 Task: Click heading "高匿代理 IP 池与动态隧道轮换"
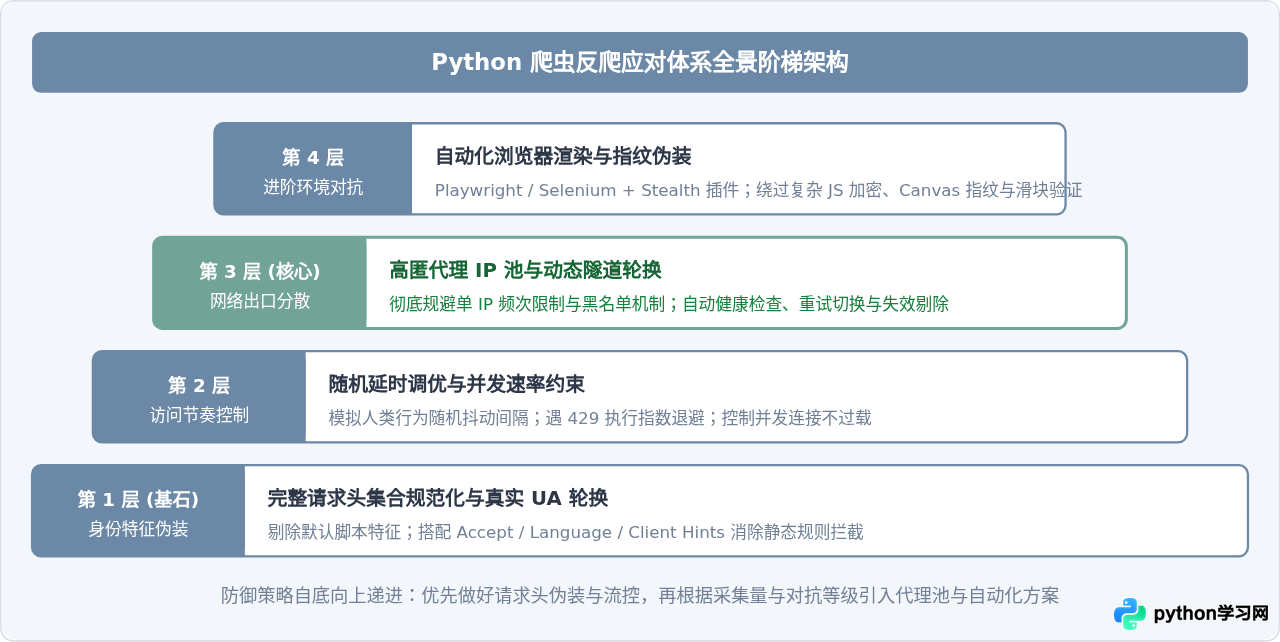click(x=525, y=270)
